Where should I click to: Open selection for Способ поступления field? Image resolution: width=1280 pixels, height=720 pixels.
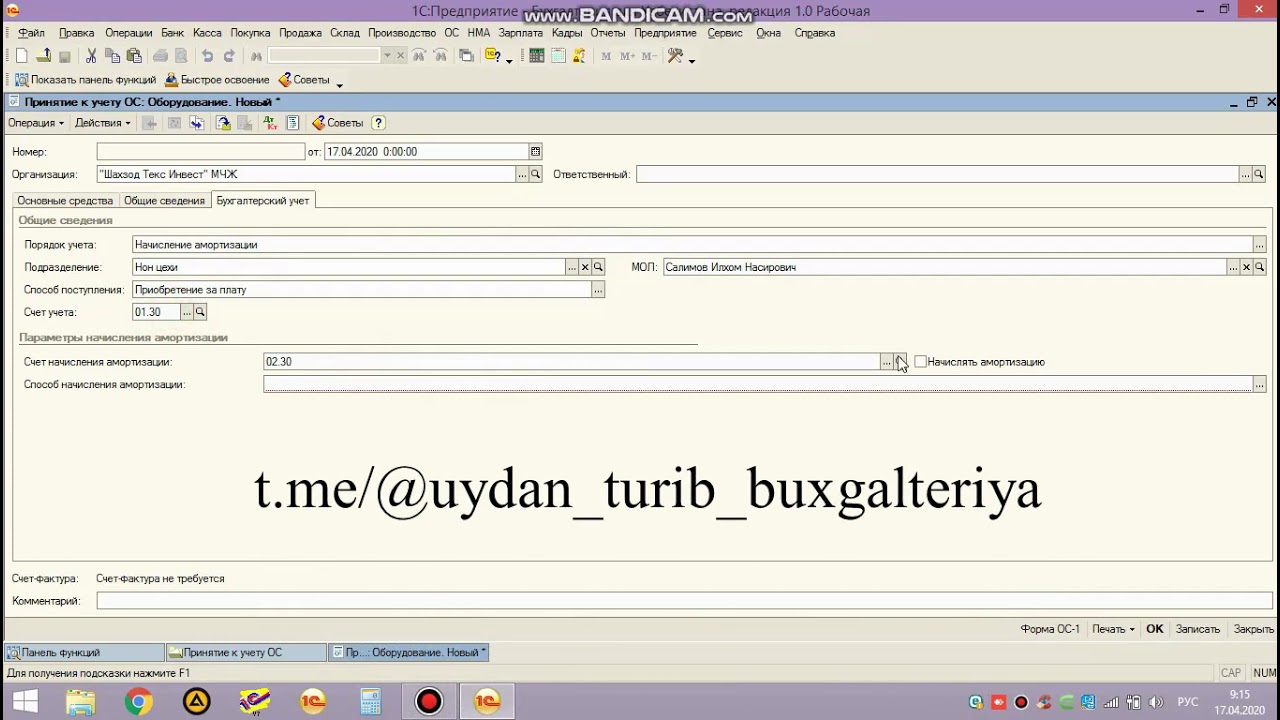(598, 290)
